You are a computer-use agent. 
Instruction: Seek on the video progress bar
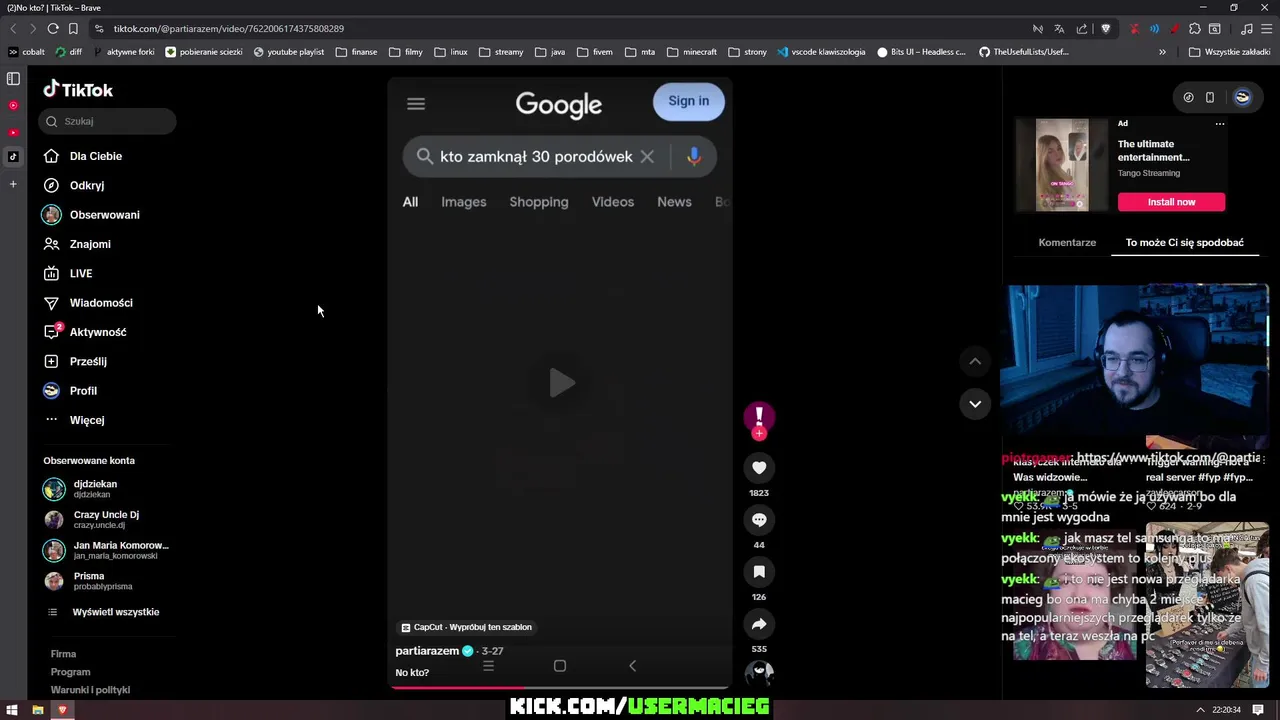pos(560,687)
